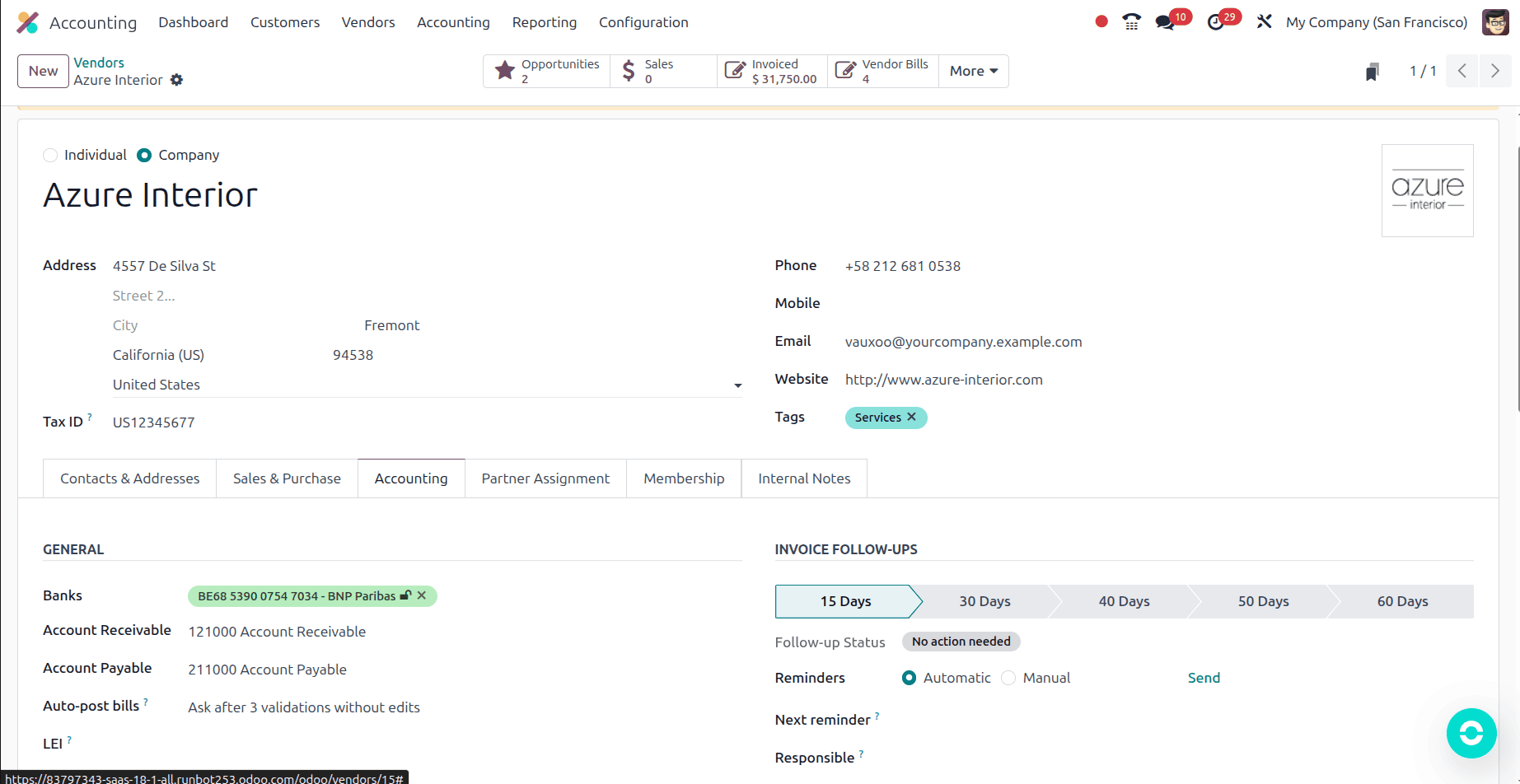
Task: Select the 50 Days follow-up stage
Action: 1264,601
